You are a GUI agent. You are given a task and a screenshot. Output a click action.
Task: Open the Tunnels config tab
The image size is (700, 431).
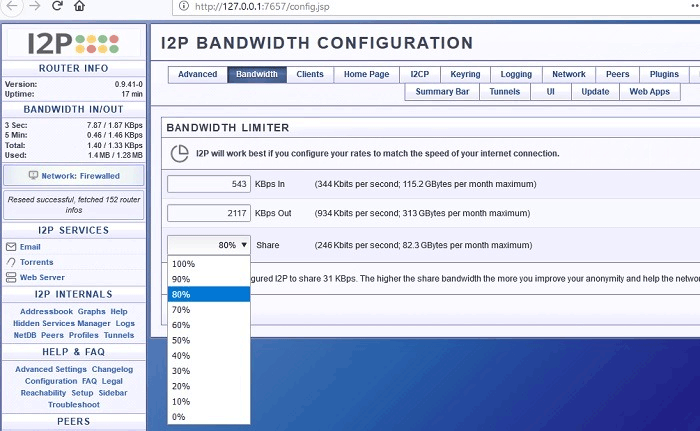(504, 92)
